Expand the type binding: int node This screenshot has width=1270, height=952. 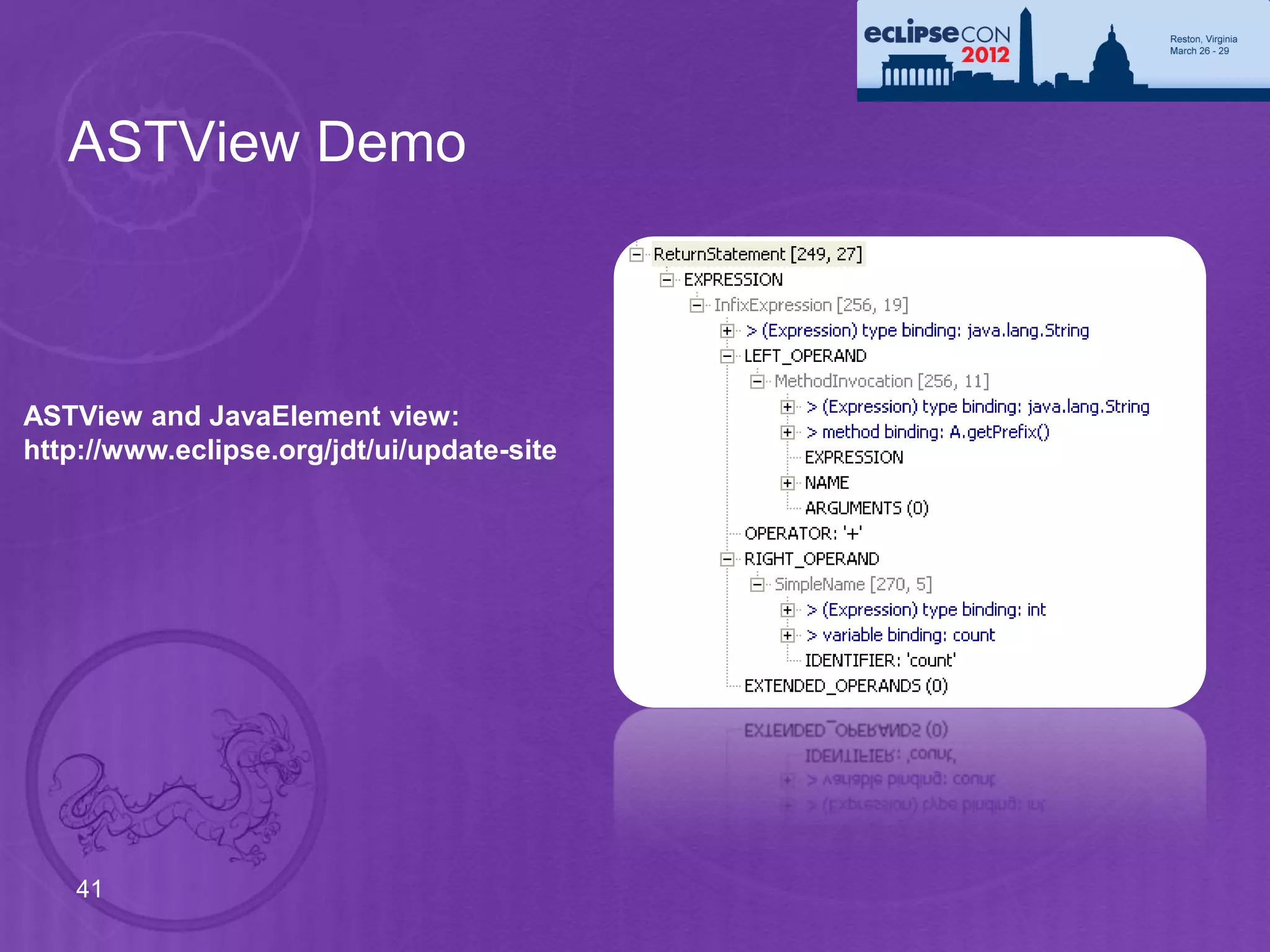[788, 610]
